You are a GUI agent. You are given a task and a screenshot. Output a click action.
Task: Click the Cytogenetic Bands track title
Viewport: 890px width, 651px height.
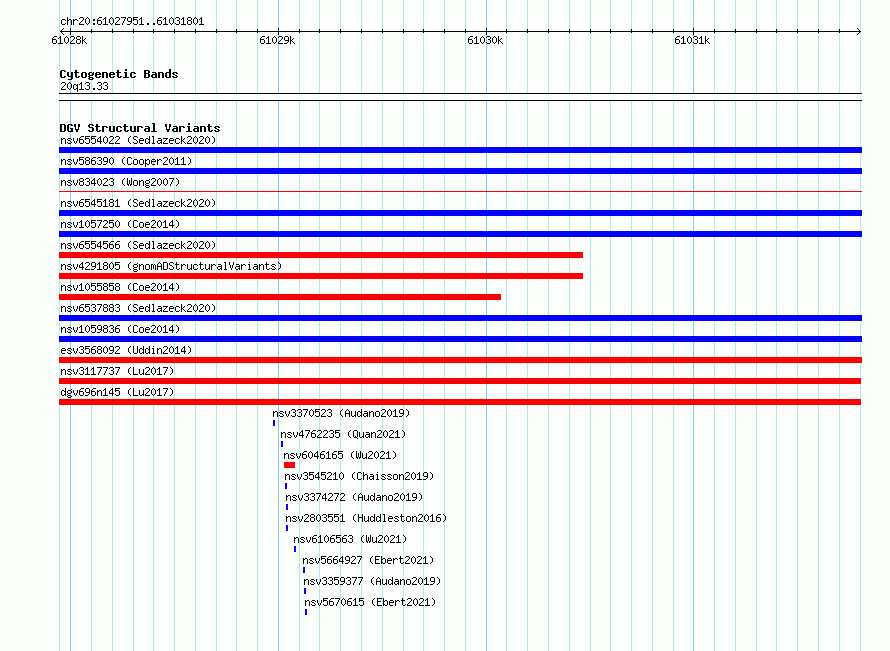[119, 74]
